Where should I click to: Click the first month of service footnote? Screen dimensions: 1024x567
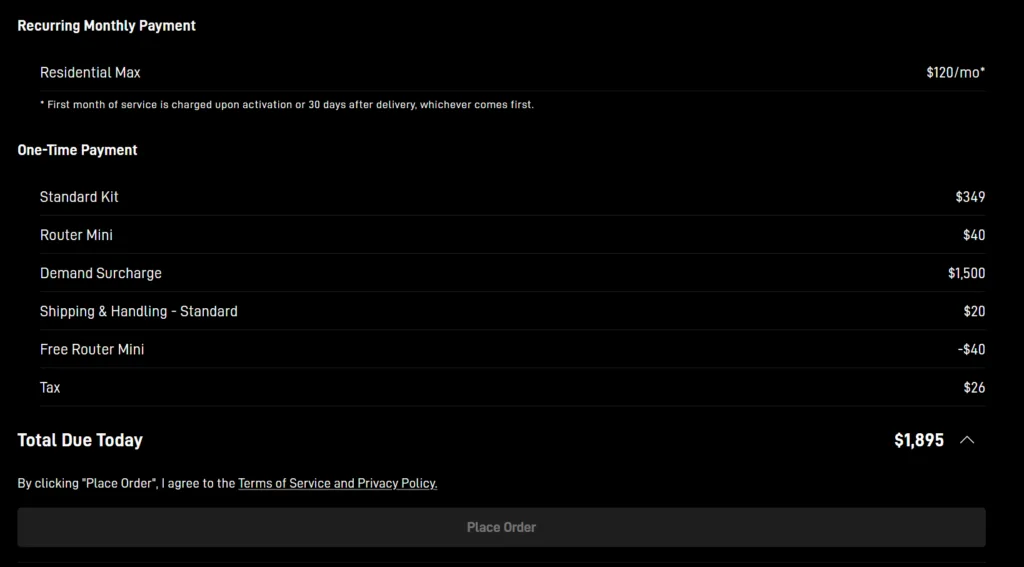286,105
